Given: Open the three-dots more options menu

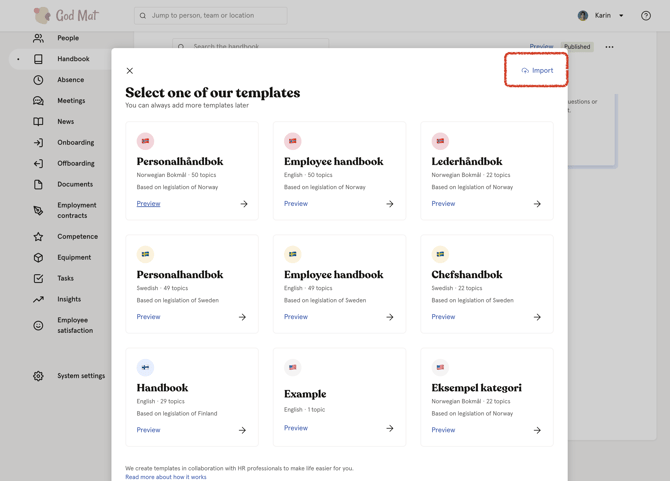Looking at the screenshot, I should tap(609, 47).
